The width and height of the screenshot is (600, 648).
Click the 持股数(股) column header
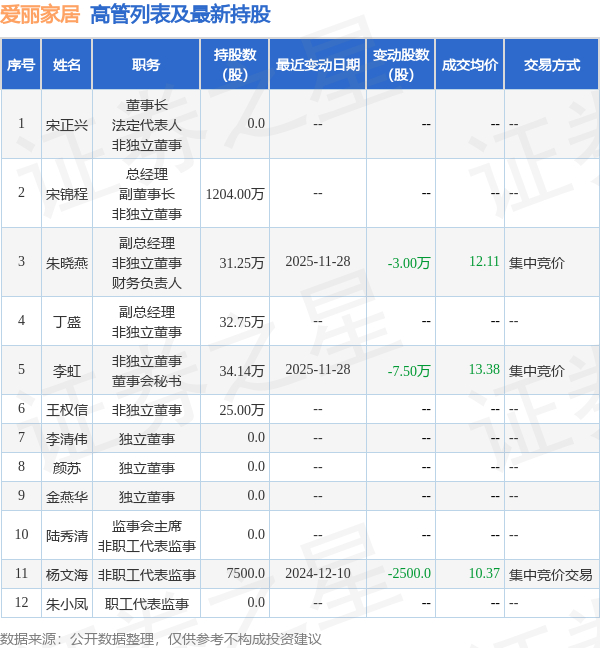[235, 65]
